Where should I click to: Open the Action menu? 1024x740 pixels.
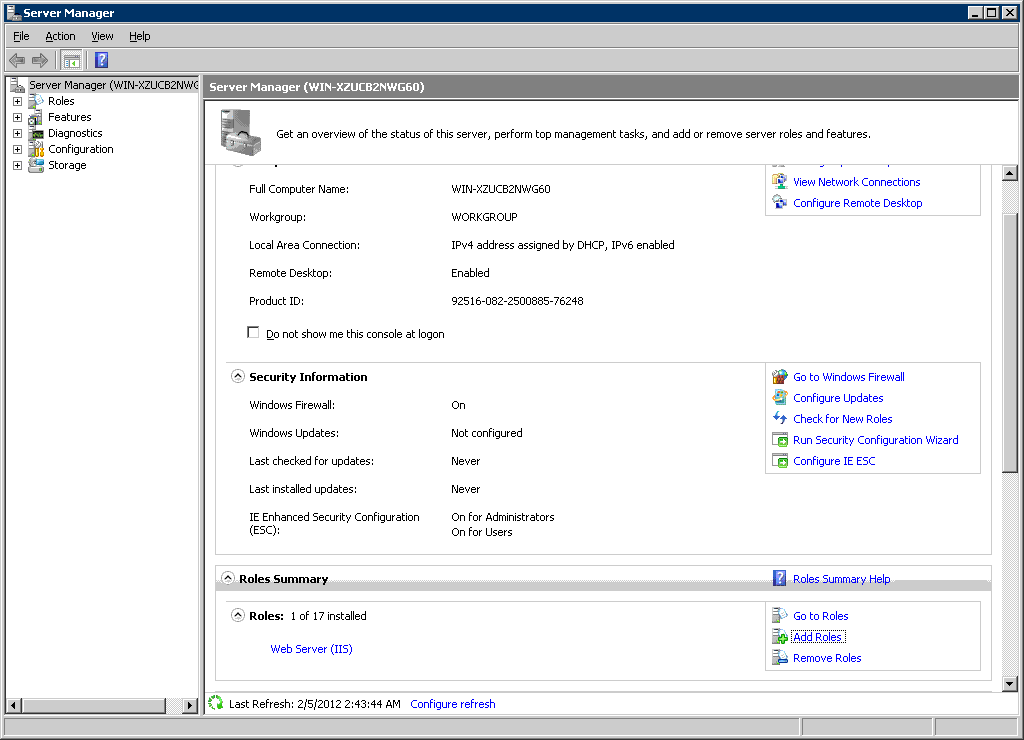click(60, 36)
